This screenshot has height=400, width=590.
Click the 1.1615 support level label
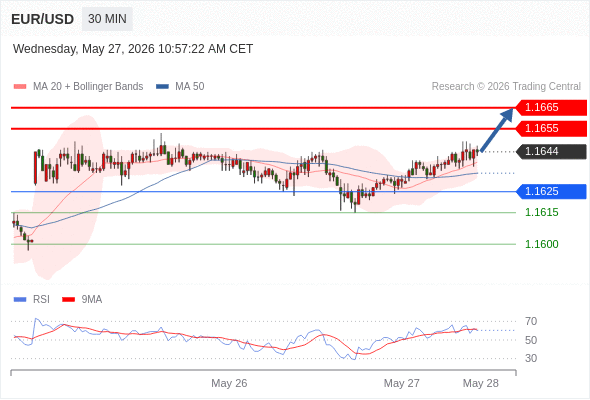click(x=541, y=213)
